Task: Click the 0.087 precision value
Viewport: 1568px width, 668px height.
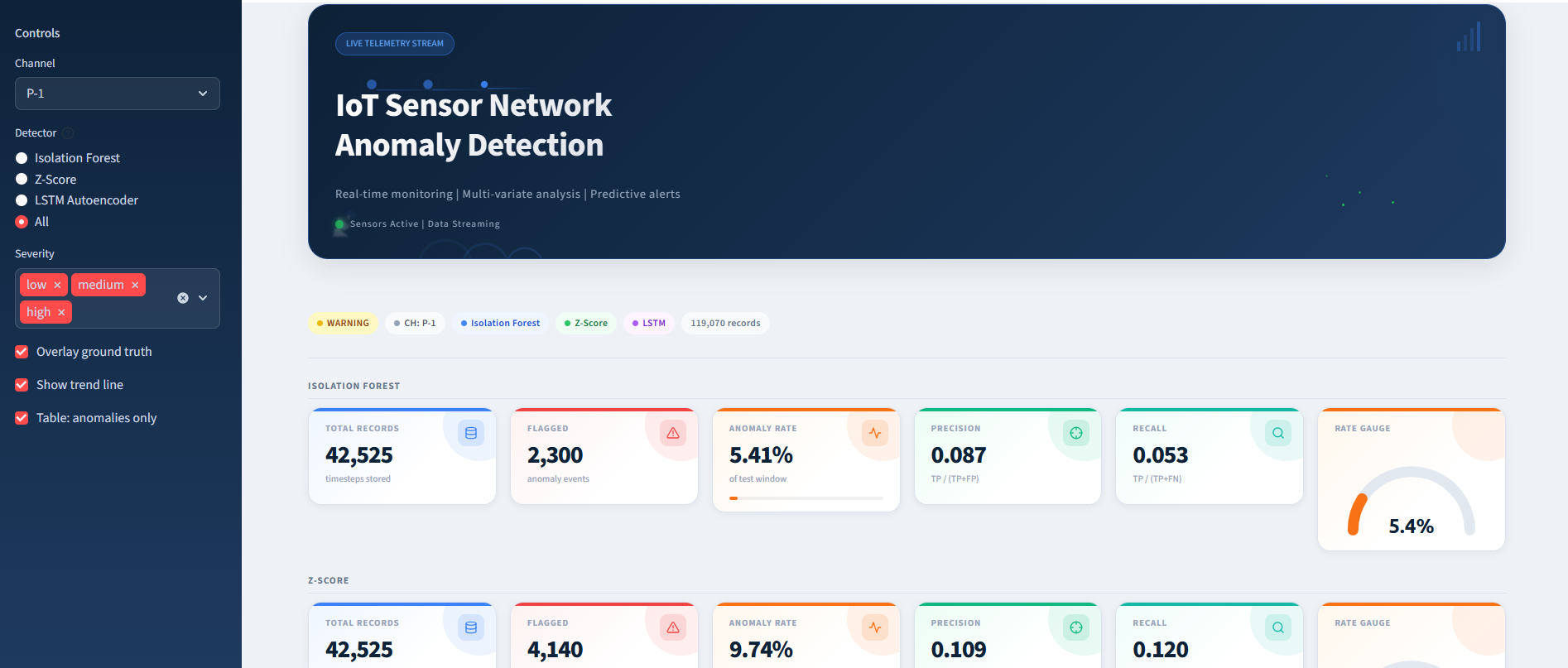Action: tap(959, 455)
